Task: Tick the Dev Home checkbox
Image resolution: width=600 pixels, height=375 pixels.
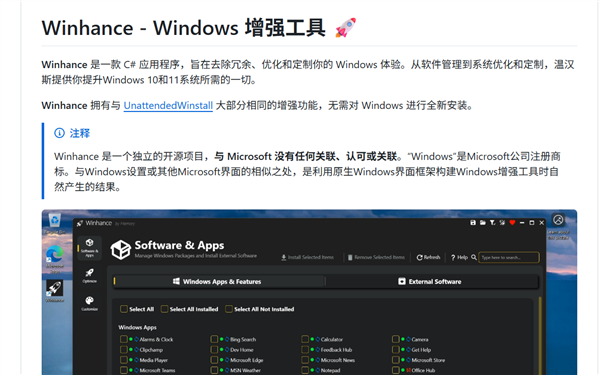Action: (x=214, y=349)
